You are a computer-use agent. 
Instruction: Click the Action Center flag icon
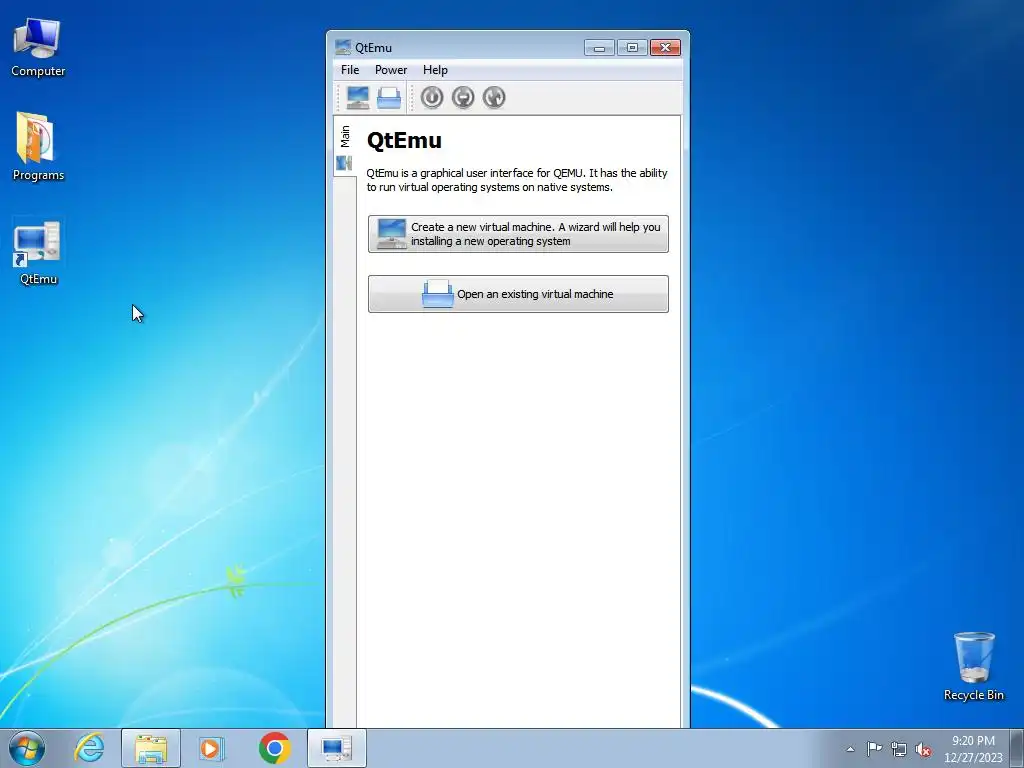pyautogui.click(x=874, y=748)
